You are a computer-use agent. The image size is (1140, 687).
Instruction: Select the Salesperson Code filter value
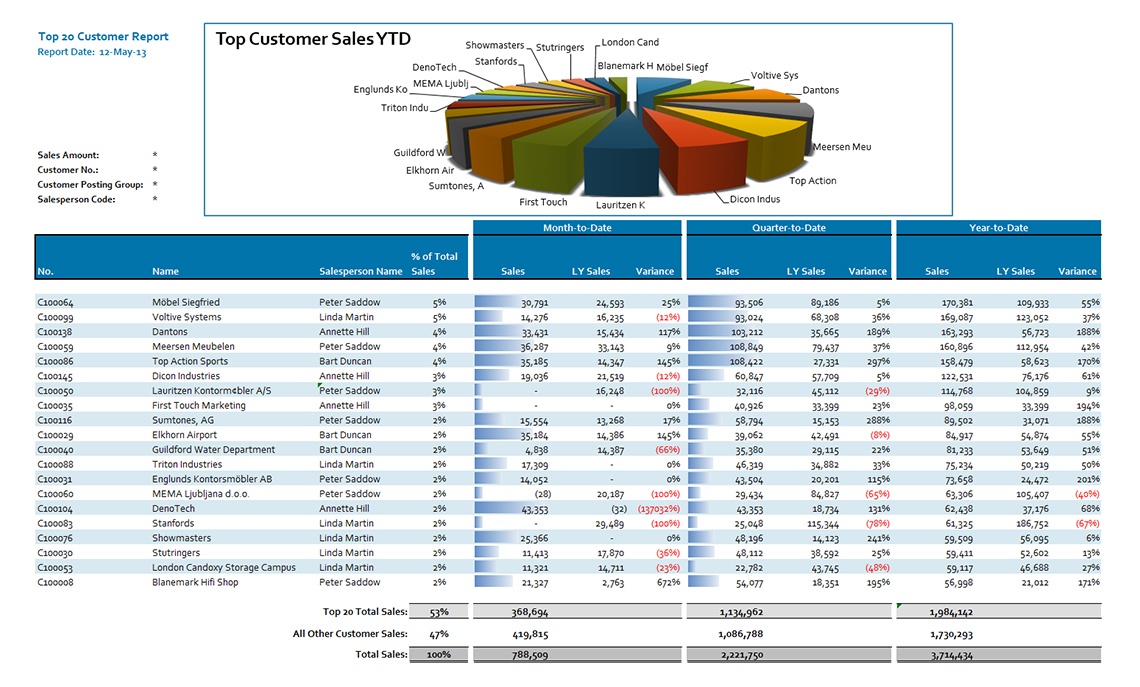155,199
